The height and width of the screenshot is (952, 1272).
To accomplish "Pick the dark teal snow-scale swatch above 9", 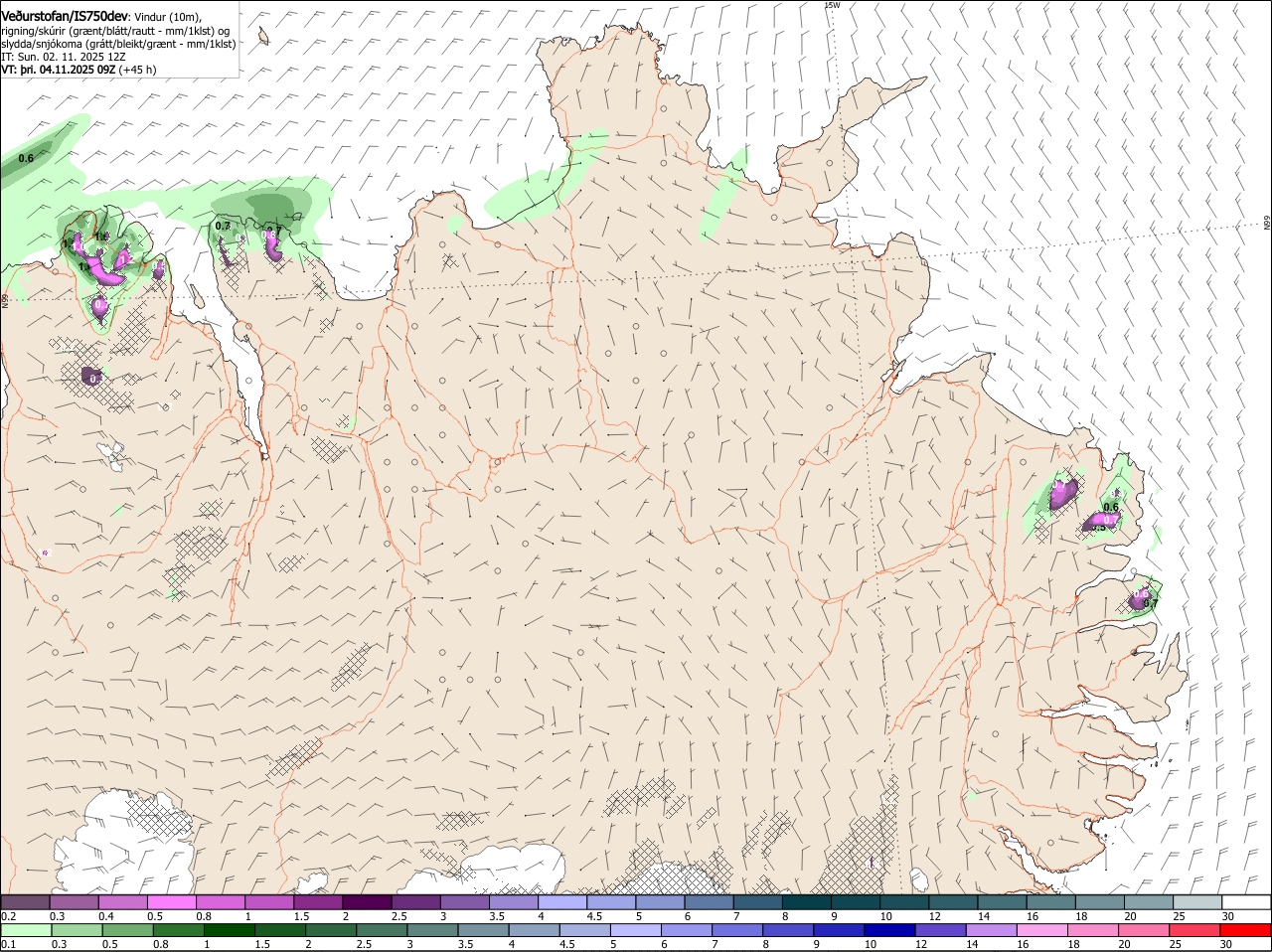I will (x=856, y=902).
